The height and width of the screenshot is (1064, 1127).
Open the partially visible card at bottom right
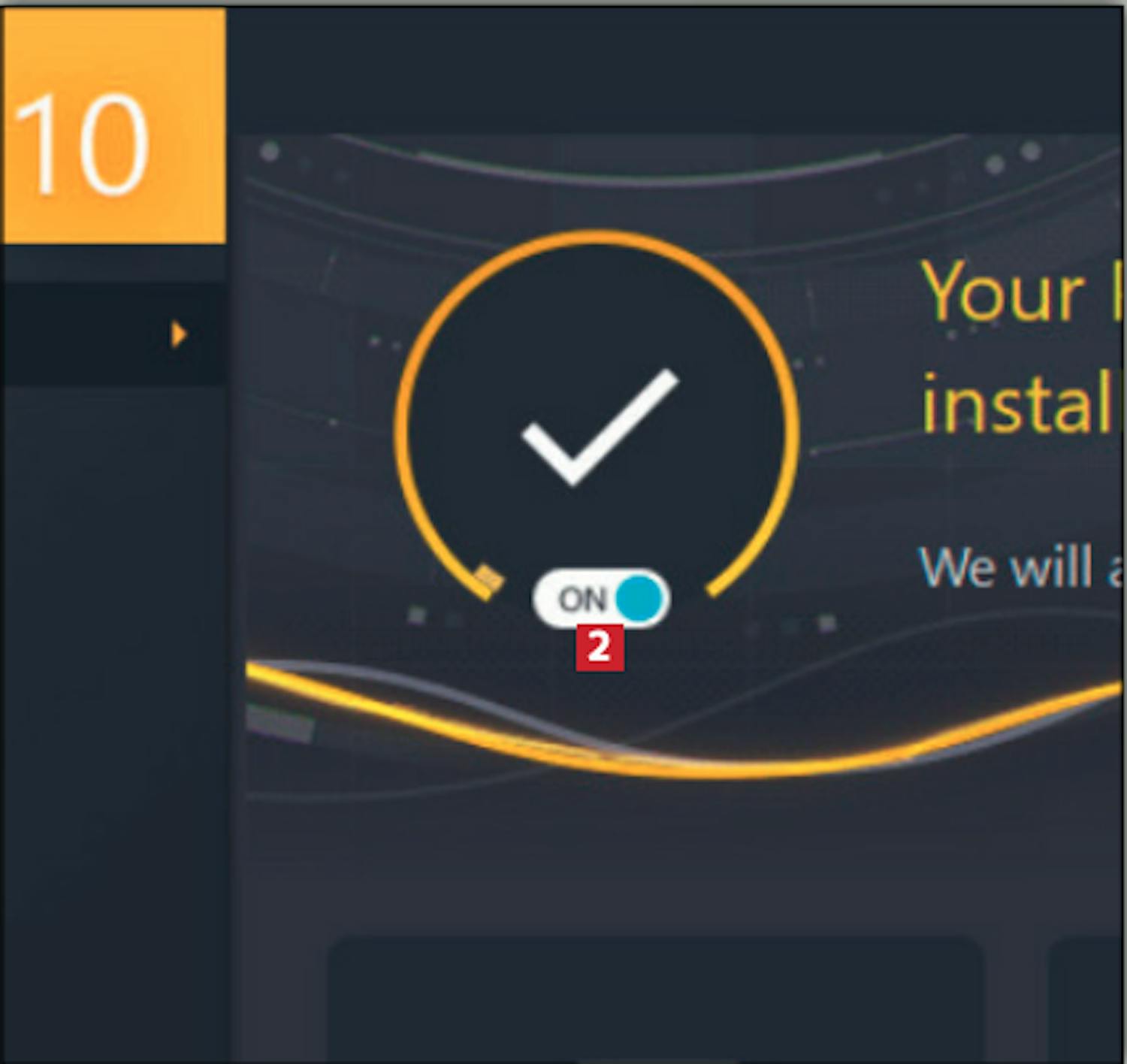(1086, 999)
